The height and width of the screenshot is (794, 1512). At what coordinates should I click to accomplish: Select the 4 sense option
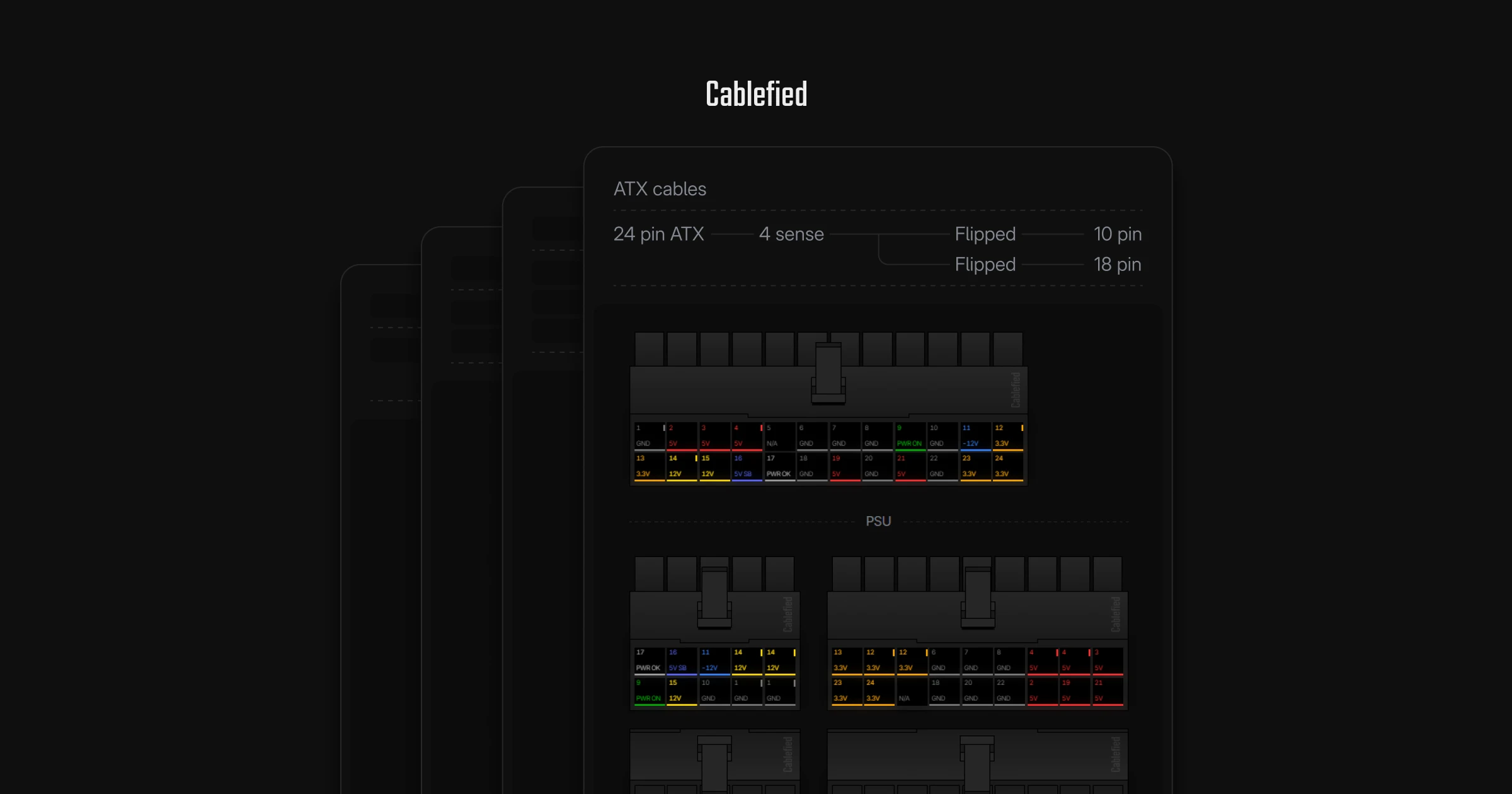tap(791, 234)
